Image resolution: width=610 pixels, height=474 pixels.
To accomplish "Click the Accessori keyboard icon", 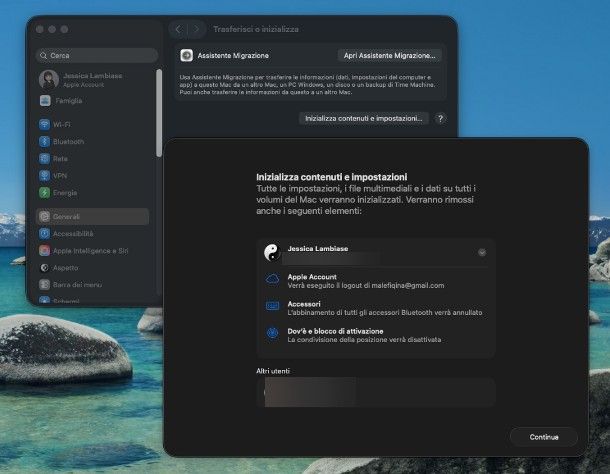I will [272, 306].
